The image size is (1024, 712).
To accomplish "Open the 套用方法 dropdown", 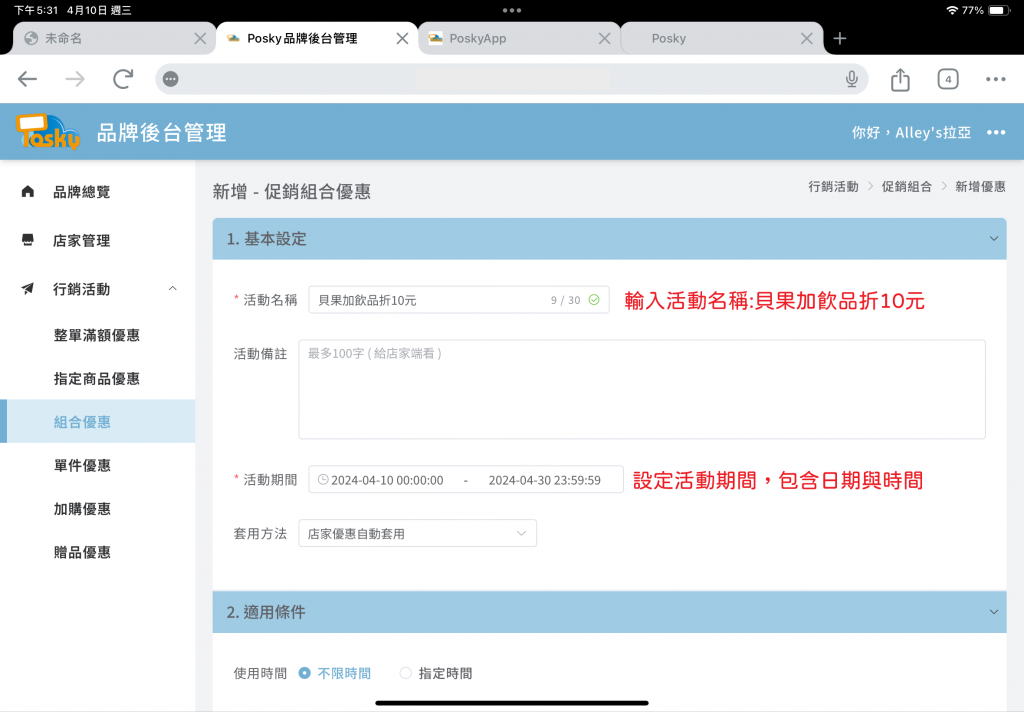I will pyautogui.click(x=417, y=533).
